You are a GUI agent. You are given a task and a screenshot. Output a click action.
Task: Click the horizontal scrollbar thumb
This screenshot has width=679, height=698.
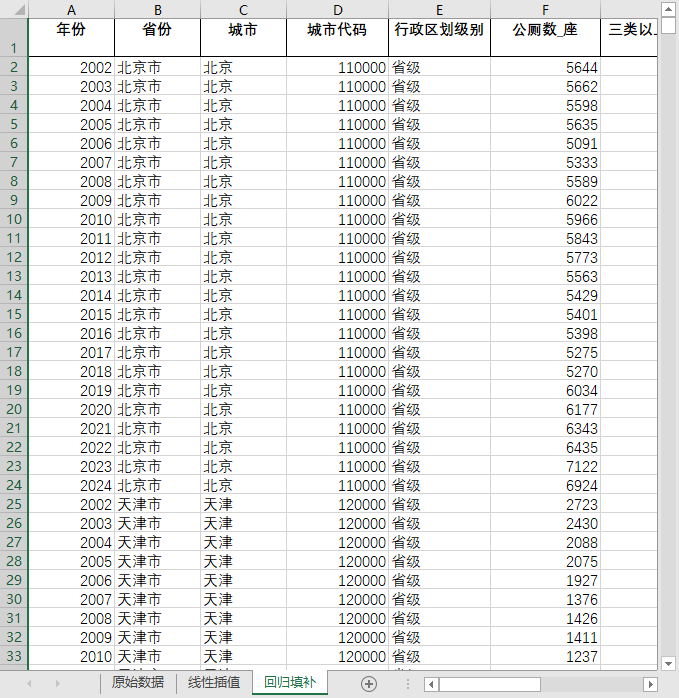point(489,684)
